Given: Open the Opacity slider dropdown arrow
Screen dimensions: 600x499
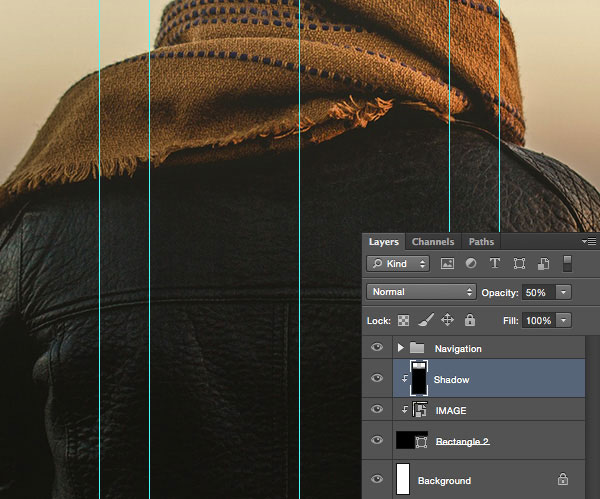Looking at the screenshot, I should (563, 292).
